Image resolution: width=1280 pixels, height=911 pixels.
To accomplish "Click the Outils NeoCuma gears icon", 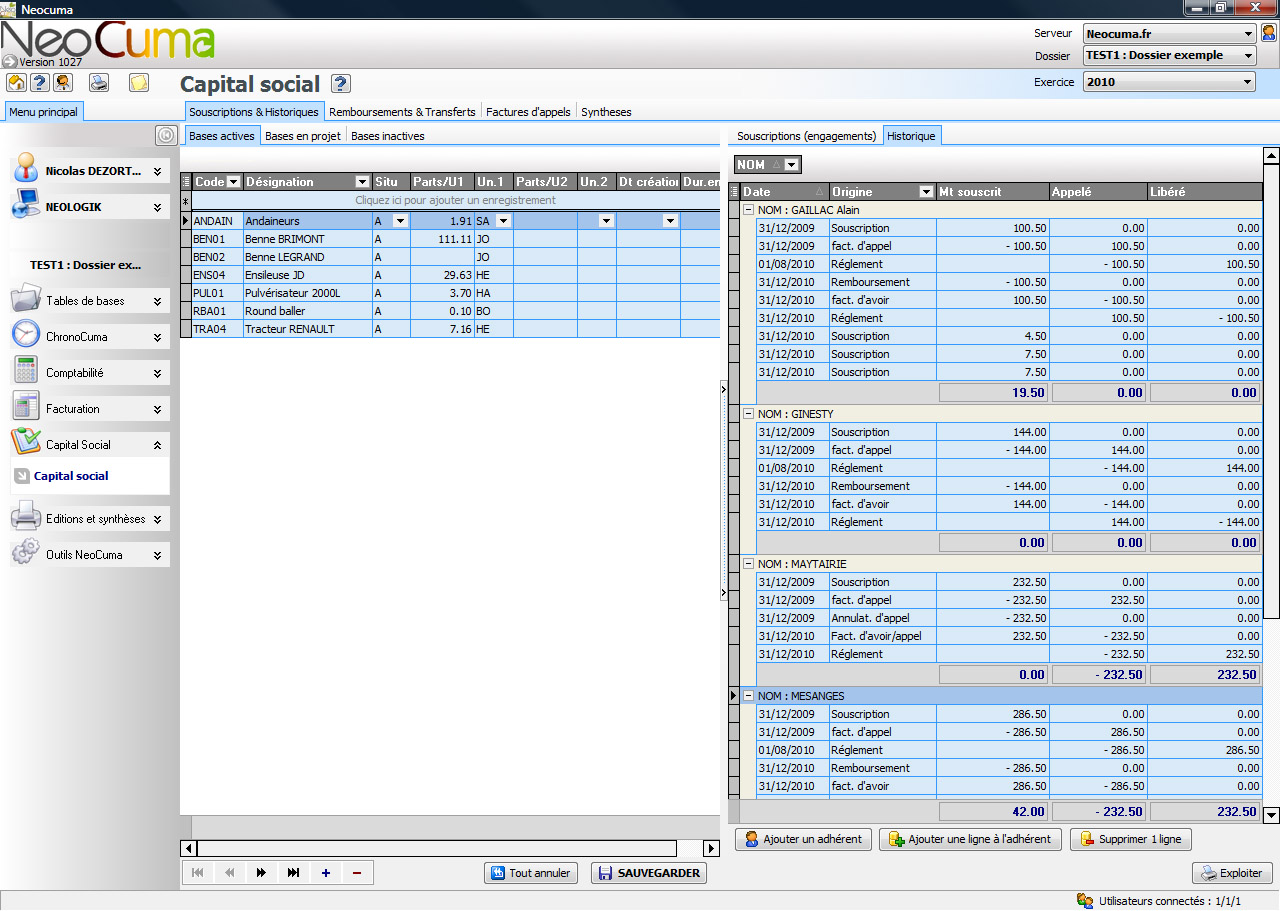I will (26, 553).
